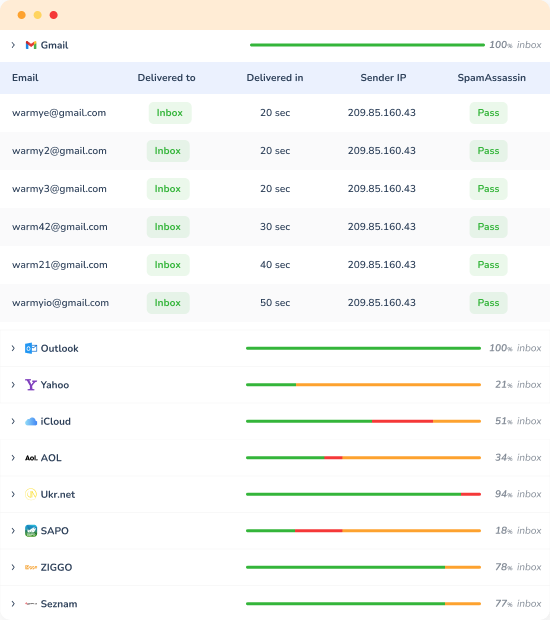Image resolution: width=550 pixels, height=620 pixels.
Task: Click the AOL logo icon
Action: point(31,458)
